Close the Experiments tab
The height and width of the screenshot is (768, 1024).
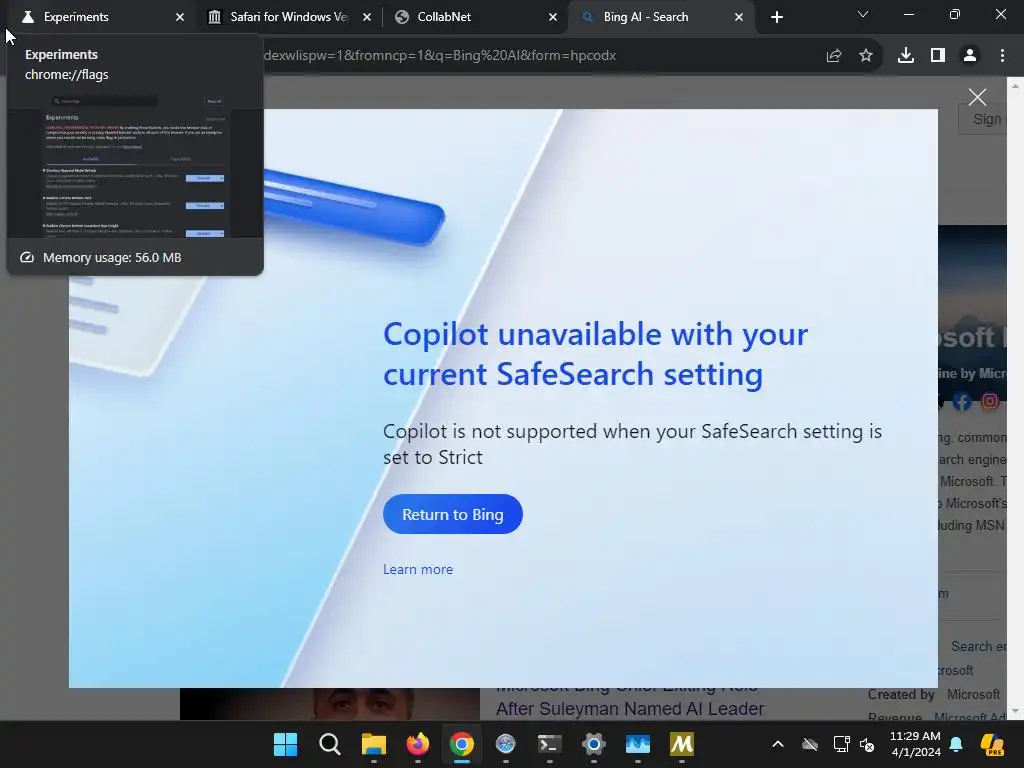point(180,17)
